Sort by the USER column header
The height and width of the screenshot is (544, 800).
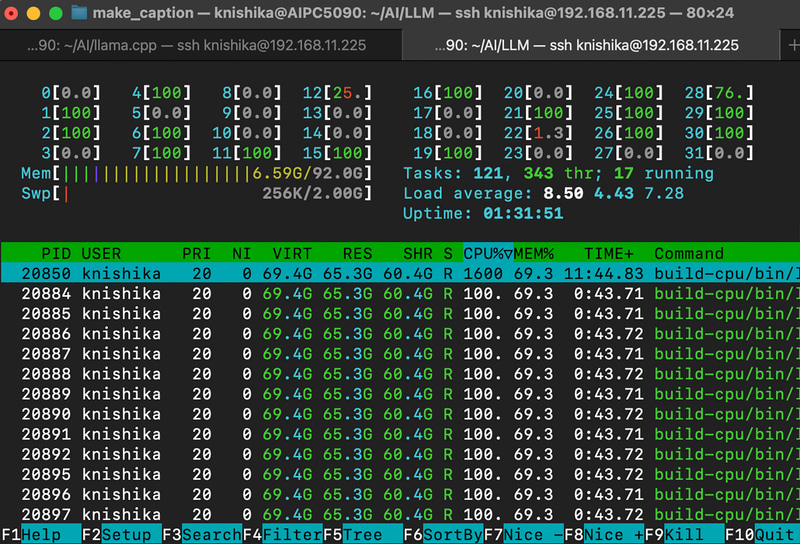[101, 253]
